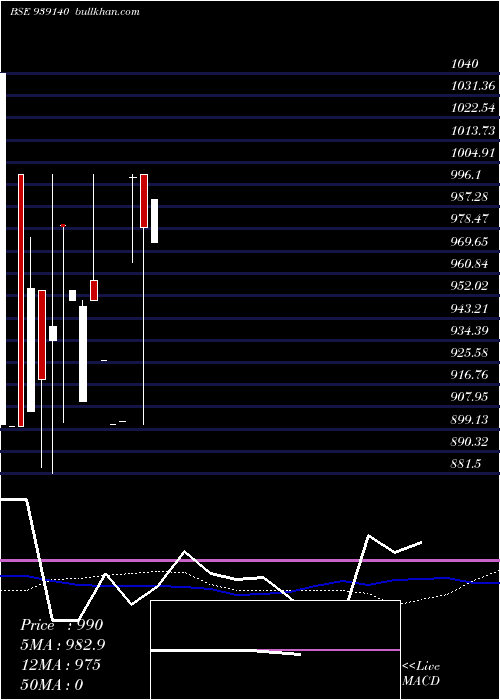This screenshot has height=700, width=500.
Task: Click the 1022.54 price level label
Action: [x=473, y=108]
